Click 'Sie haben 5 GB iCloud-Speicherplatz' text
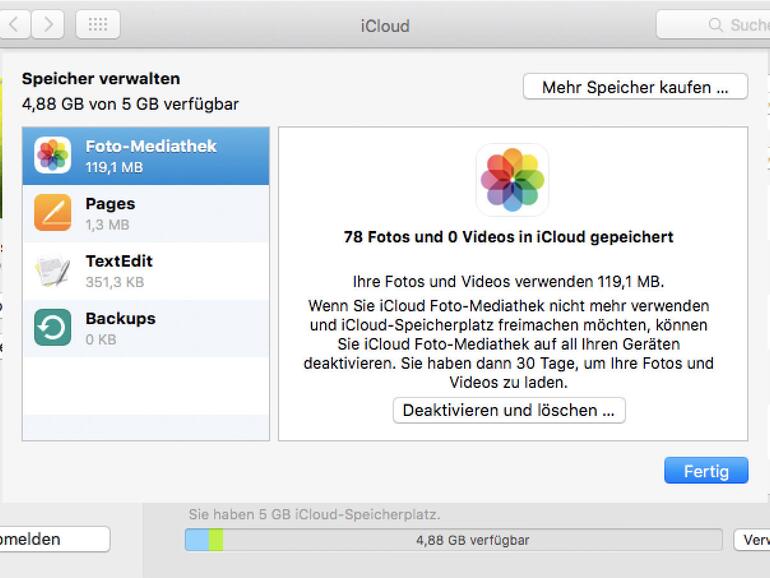Screen dimensions: 770x578 314,515
